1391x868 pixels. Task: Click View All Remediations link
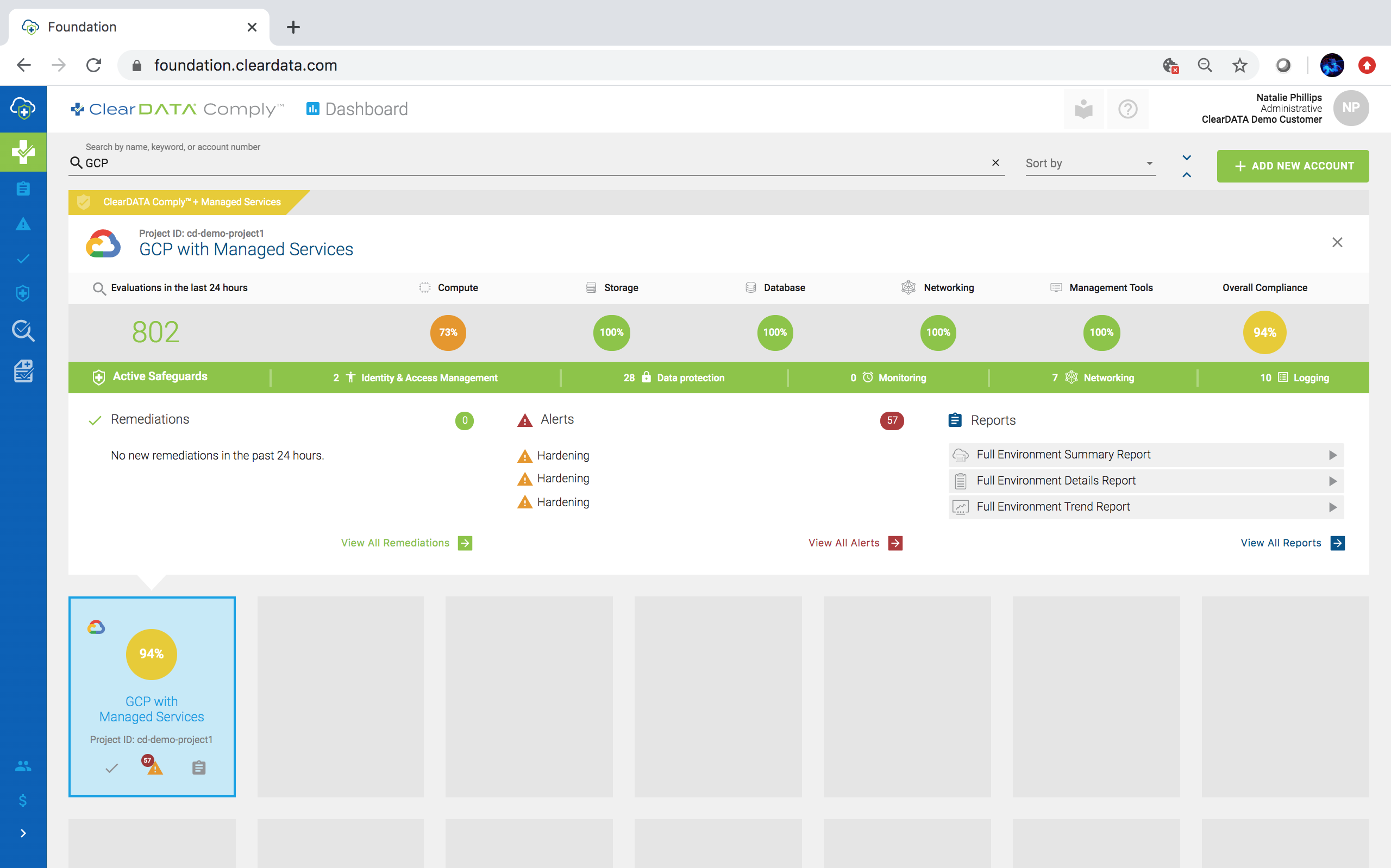tap(406, 543)
